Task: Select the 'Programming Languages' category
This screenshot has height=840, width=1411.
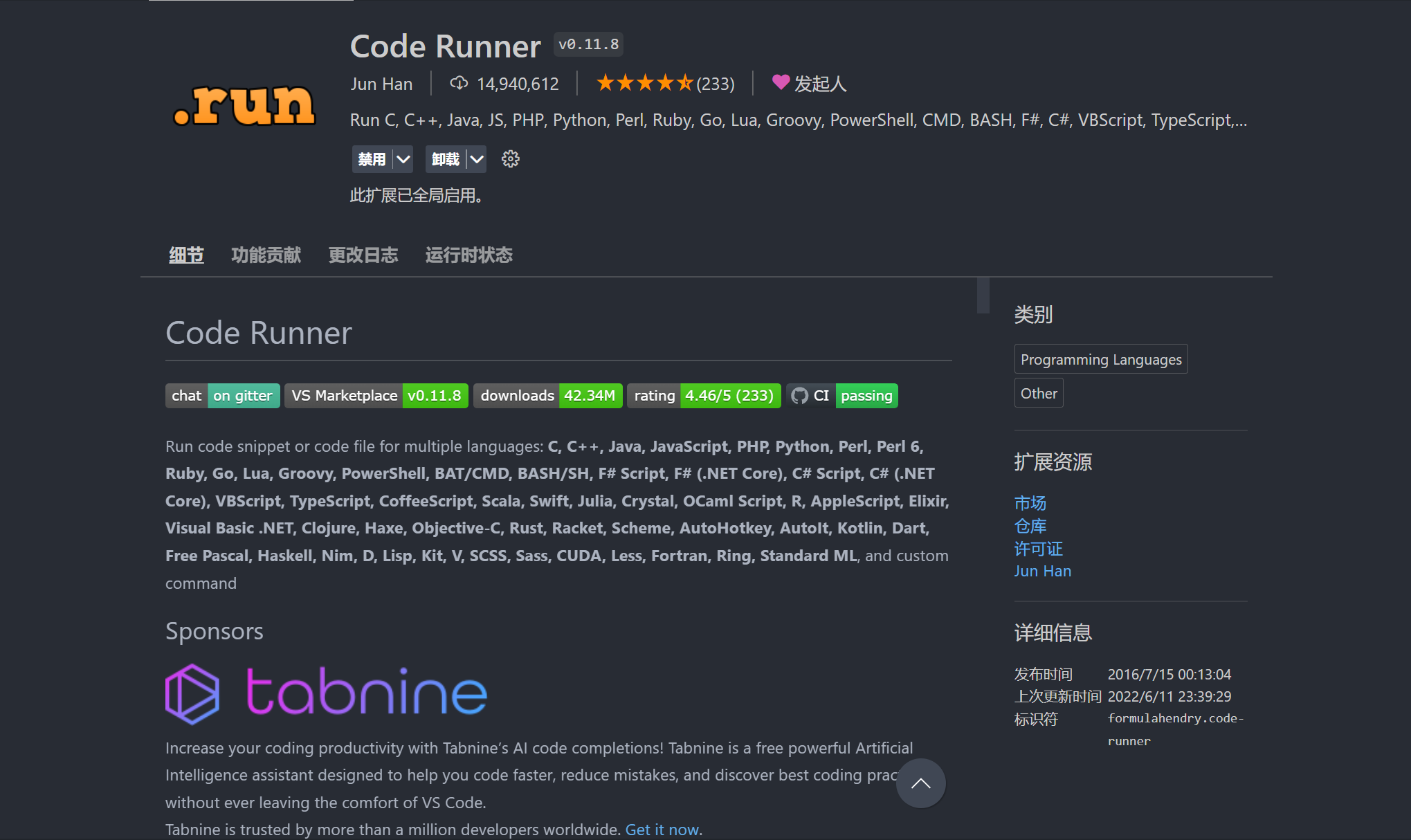Action: click(1100, 358)
